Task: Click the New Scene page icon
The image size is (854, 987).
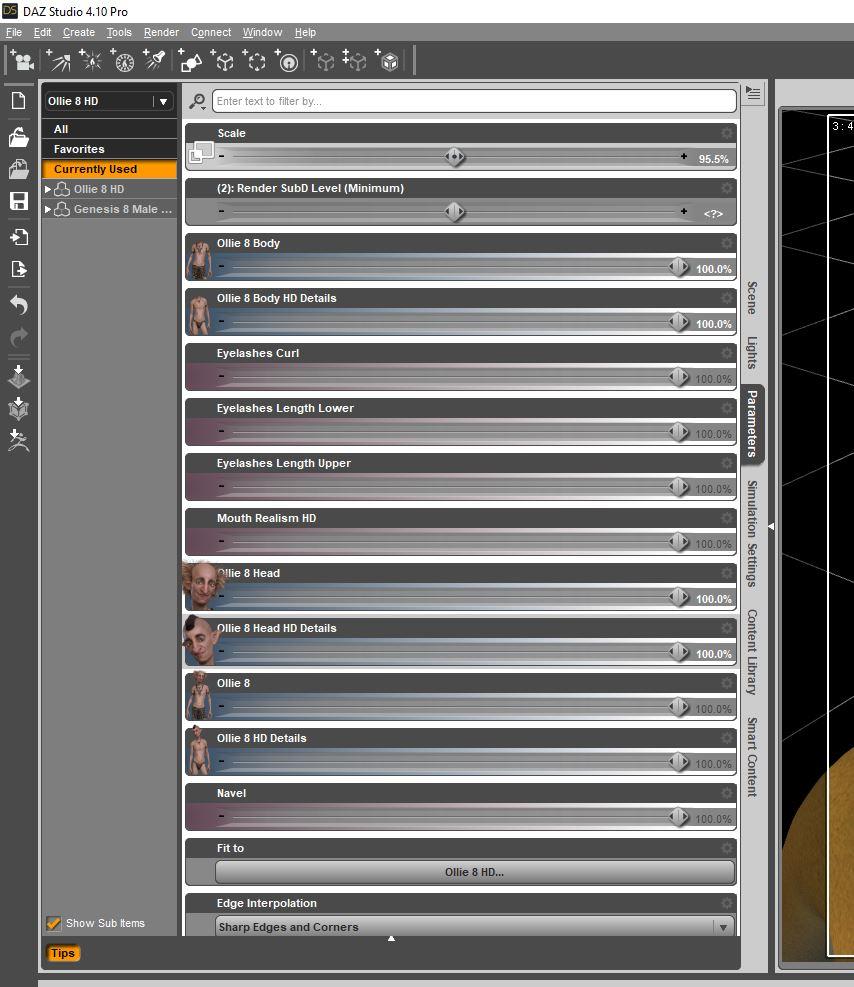Action: click(x=18, y=100)
